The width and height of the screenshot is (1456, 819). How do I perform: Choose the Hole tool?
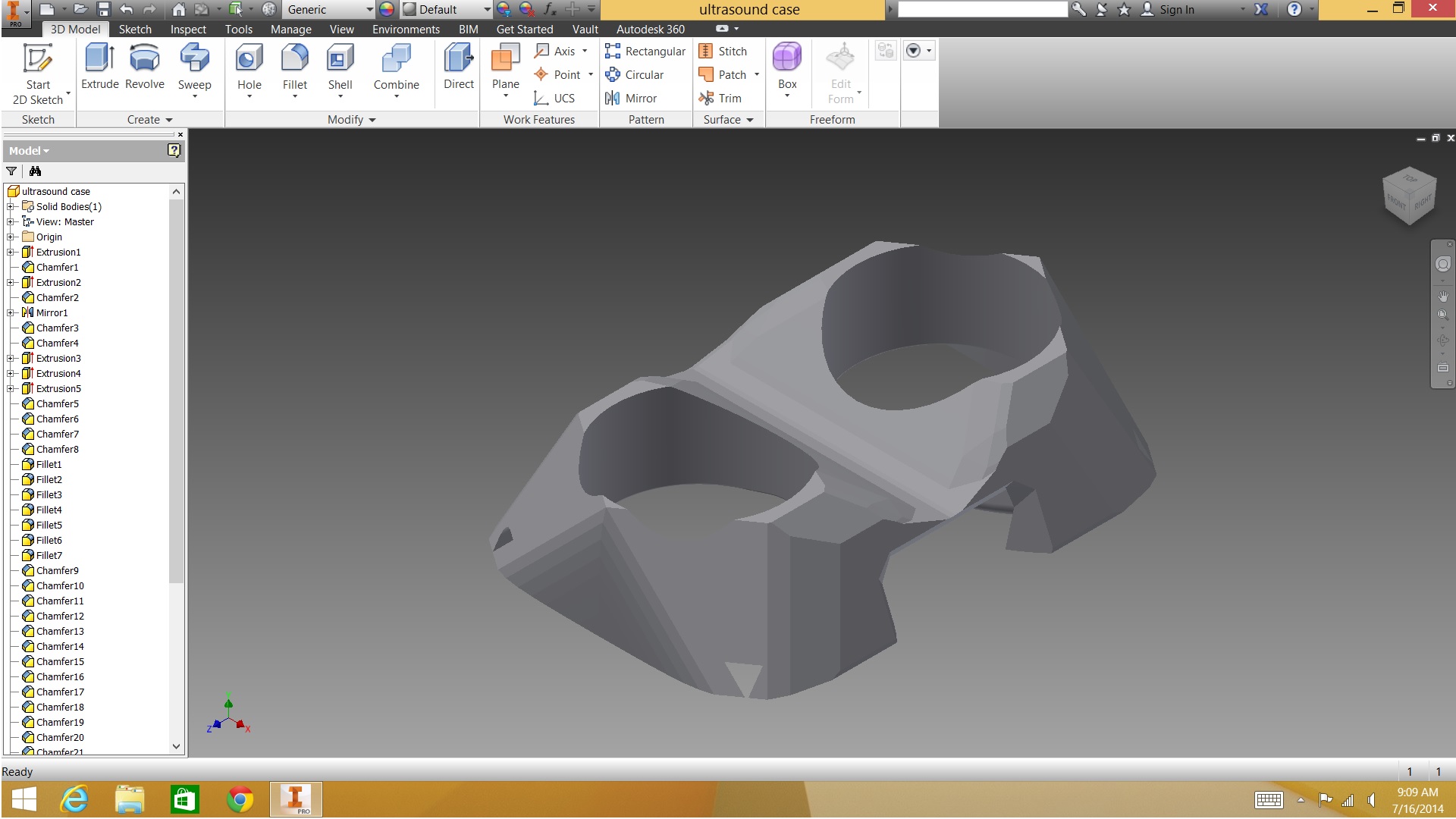click(x=249, y=71)
